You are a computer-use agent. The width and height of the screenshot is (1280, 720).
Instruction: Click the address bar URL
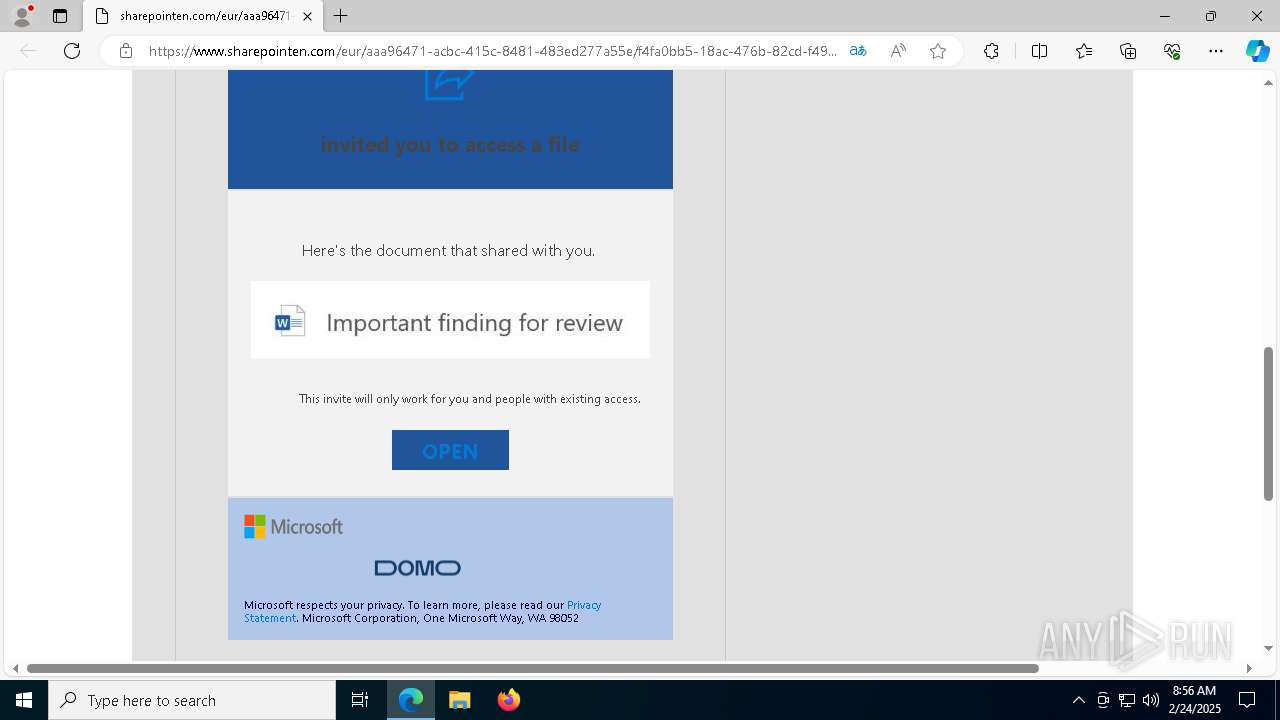(x=493, y=51)
